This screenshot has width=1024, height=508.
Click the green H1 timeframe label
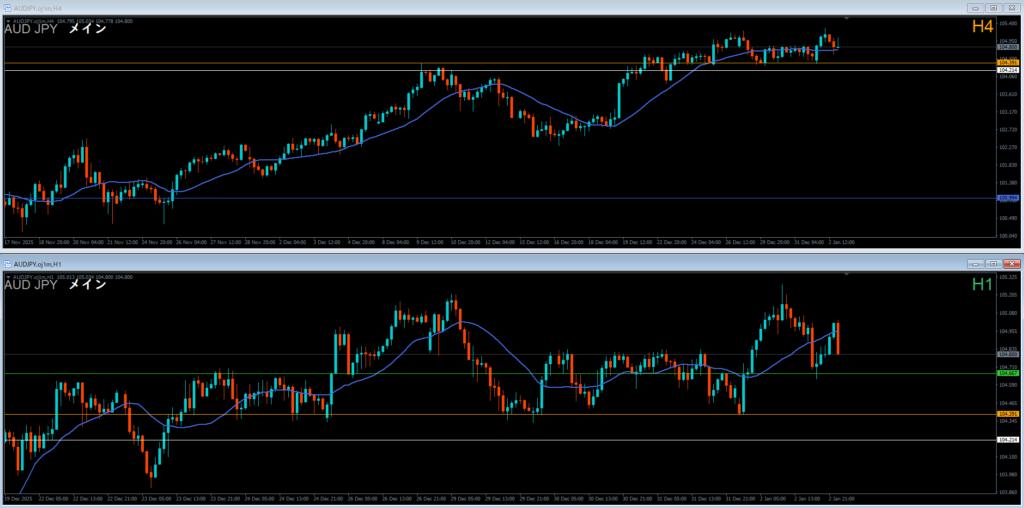(981, 284)
